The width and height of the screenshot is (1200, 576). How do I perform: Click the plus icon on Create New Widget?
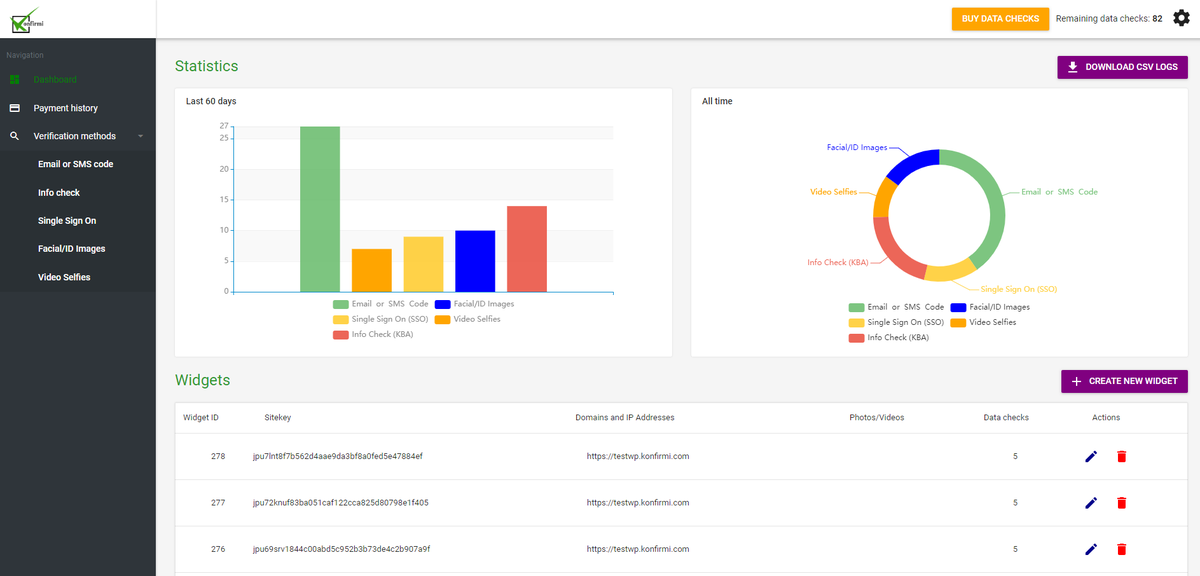pyautogui.click(x=1076, y=381)
